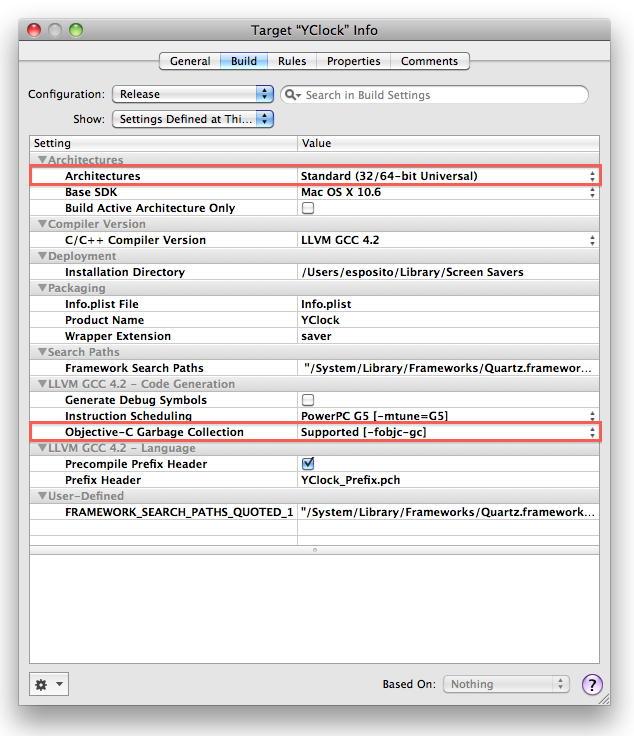Open the Show settings filter dropdown
Screen dimensions: 634x736
(x=193, y=119)
